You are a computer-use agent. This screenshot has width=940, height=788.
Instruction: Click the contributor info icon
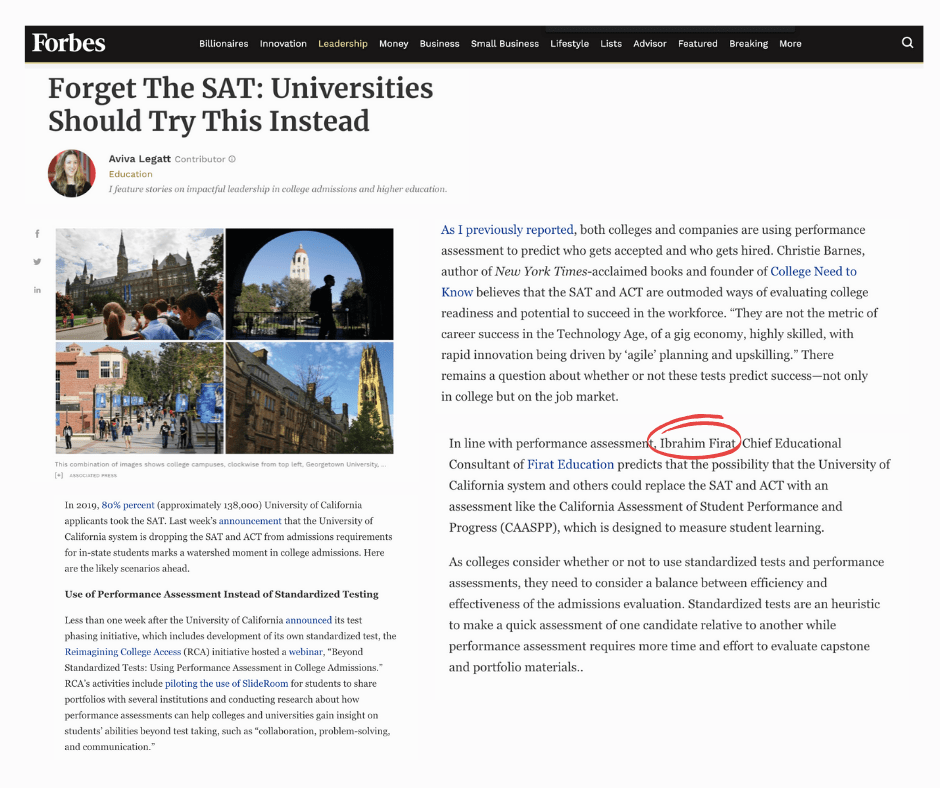click(x=232, y=159)
